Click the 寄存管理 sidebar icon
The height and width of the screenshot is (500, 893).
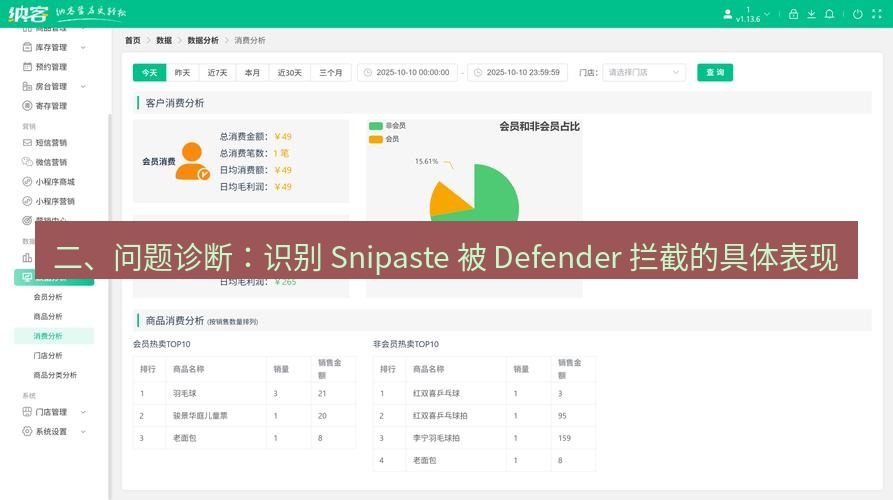click(27, 105)
